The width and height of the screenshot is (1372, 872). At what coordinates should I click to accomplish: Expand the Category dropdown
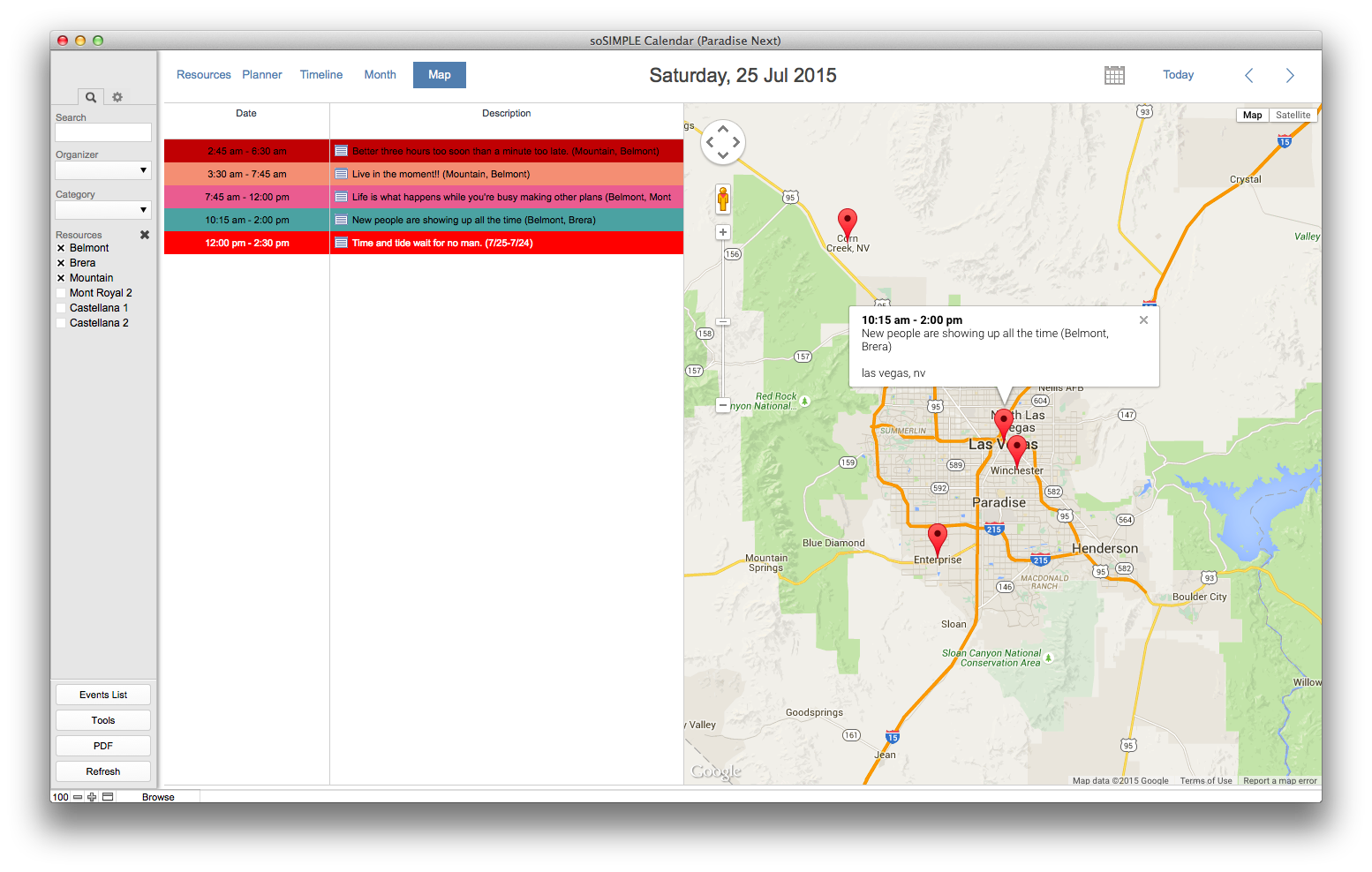pyautogui.click(x=103, y=210)
